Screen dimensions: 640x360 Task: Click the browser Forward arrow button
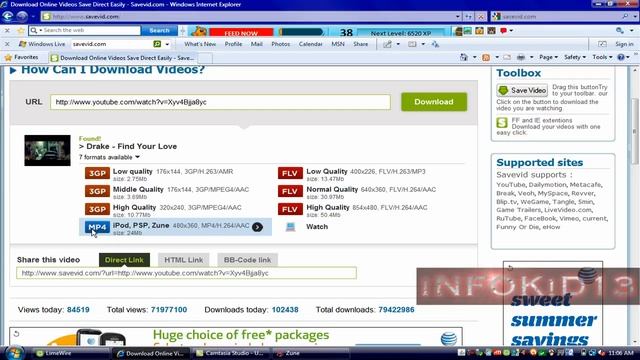(22, 16)
